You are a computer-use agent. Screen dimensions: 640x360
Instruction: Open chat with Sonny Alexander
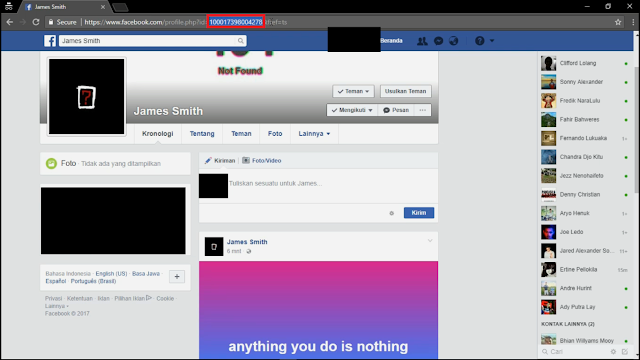pyautogui.click(x=585, y=82)
